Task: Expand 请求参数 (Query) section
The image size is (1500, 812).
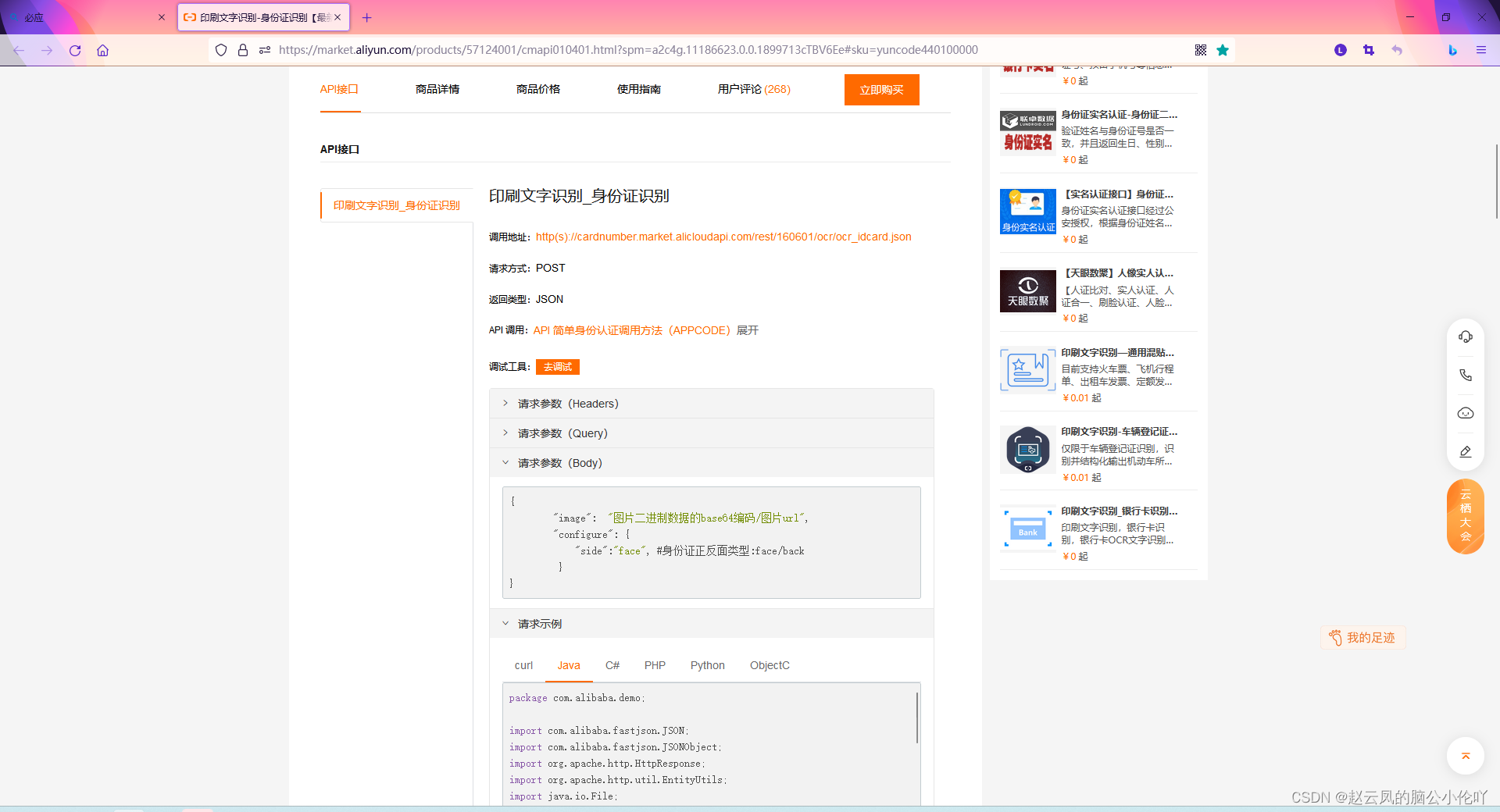Action: [712, 433]
